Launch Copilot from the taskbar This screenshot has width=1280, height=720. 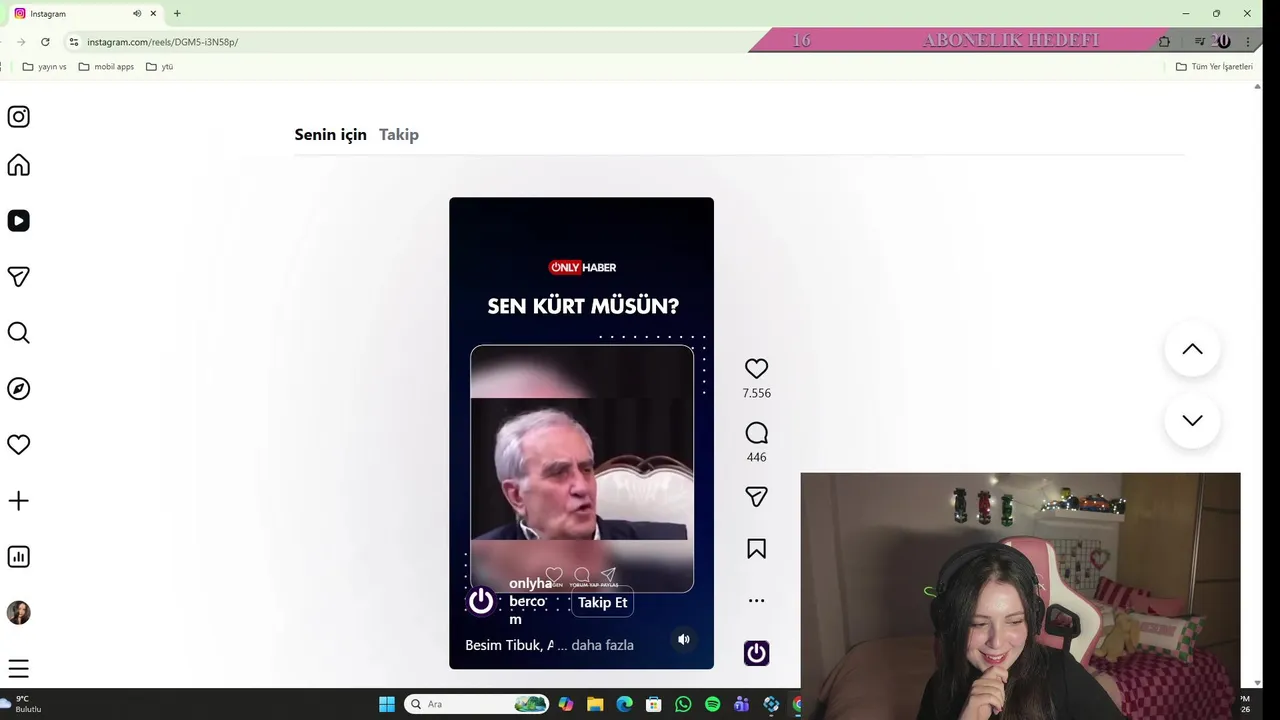click(566, 704)
